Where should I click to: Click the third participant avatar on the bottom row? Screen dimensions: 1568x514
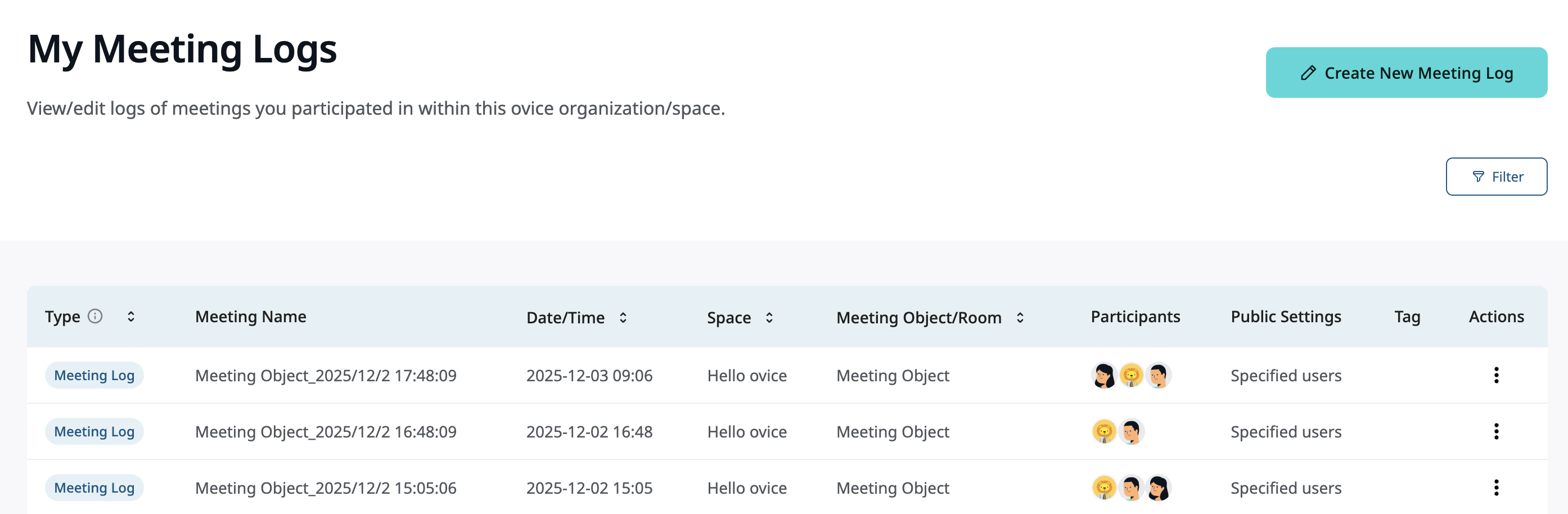coord(1159,487)
